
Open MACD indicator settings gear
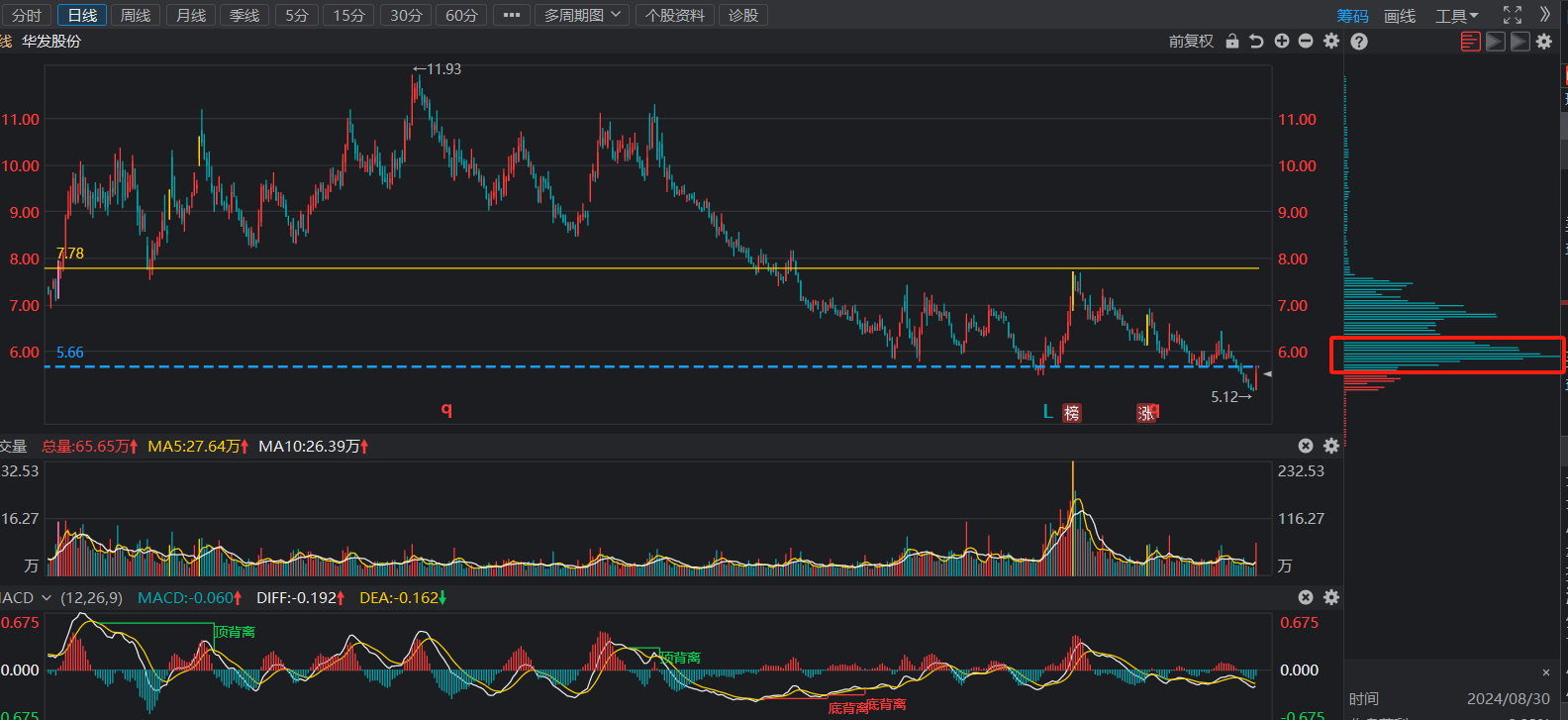coord(1331,598)
